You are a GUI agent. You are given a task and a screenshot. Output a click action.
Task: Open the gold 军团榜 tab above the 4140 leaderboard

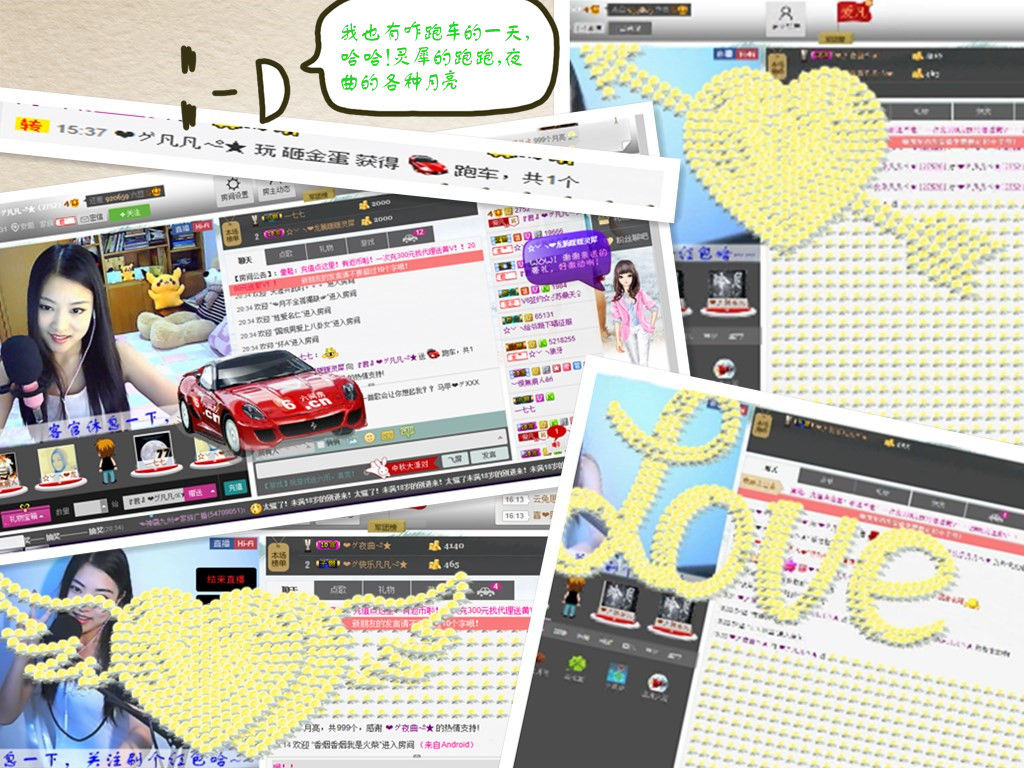(386, 526)
